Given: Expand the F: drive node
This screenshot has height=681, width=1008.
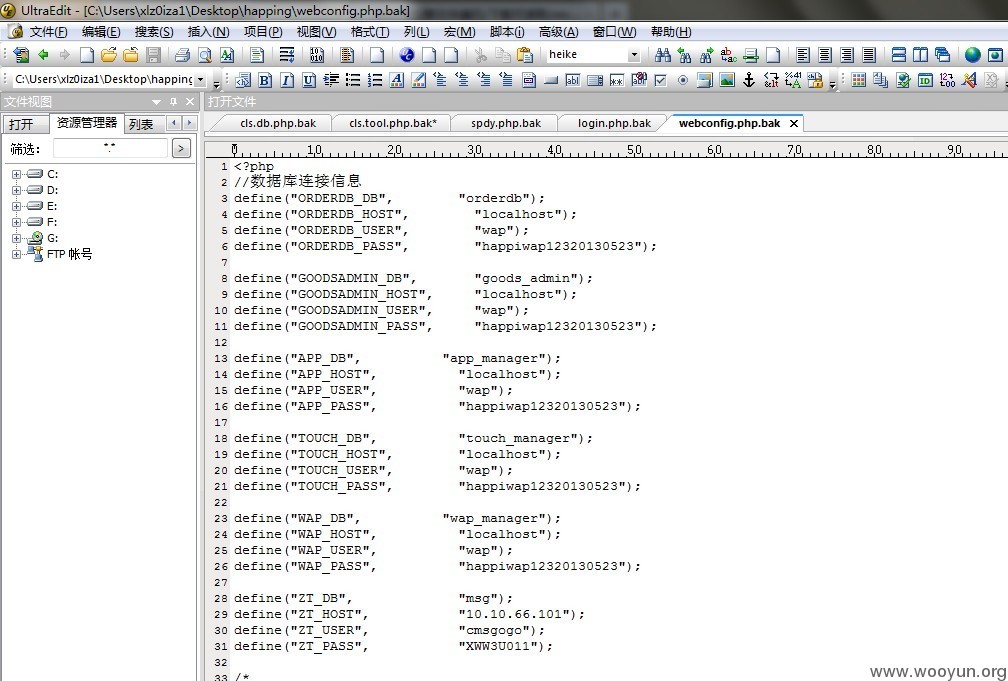Looking at the screenshot, I should 16,222.
